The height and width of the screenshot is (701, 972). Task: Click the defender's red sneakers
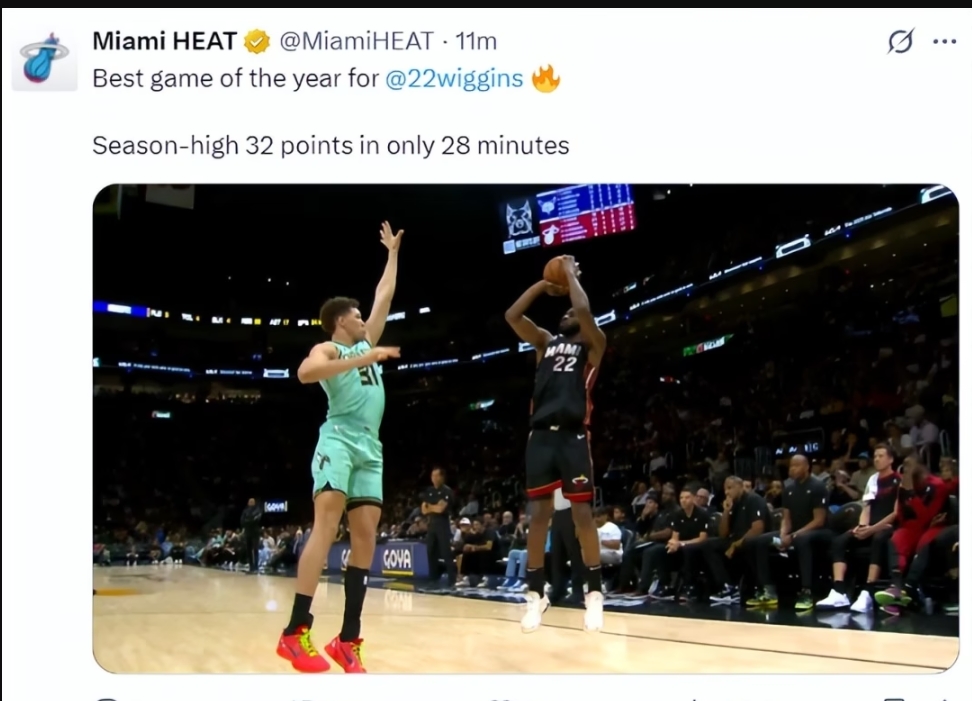[321, 650]
